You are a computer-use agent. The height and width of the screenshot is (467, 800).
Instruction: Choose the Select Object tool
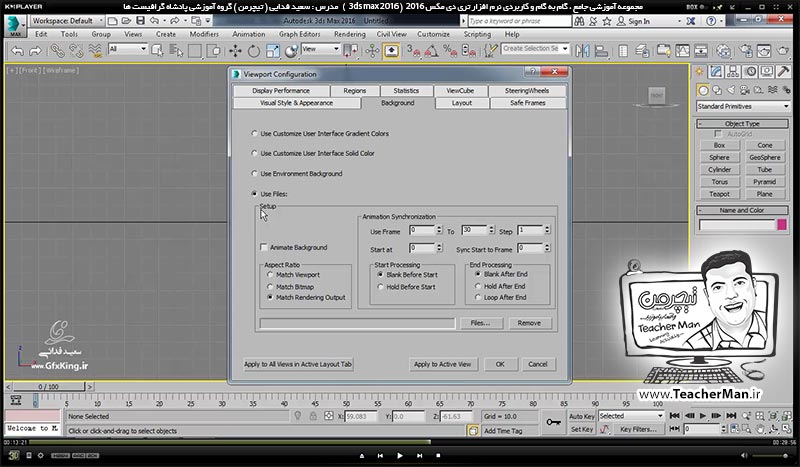(x=157, y=50)
